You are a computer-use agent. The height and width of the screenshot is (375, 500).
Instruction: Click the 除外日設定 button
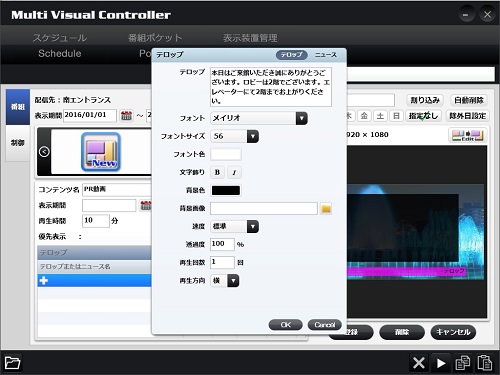[468, 116]
